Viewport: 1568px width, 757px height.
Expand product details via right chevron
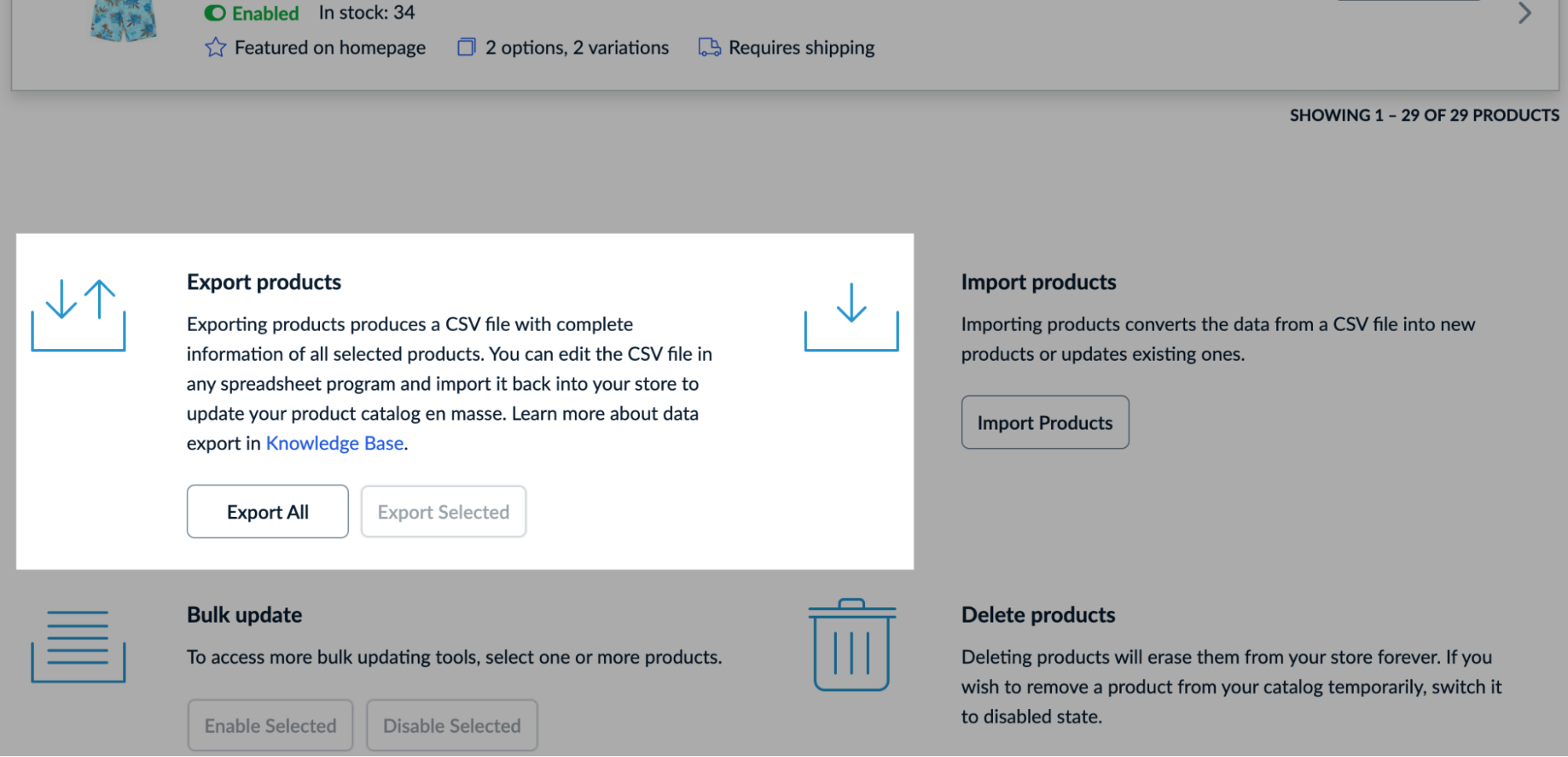point(1524,13)
